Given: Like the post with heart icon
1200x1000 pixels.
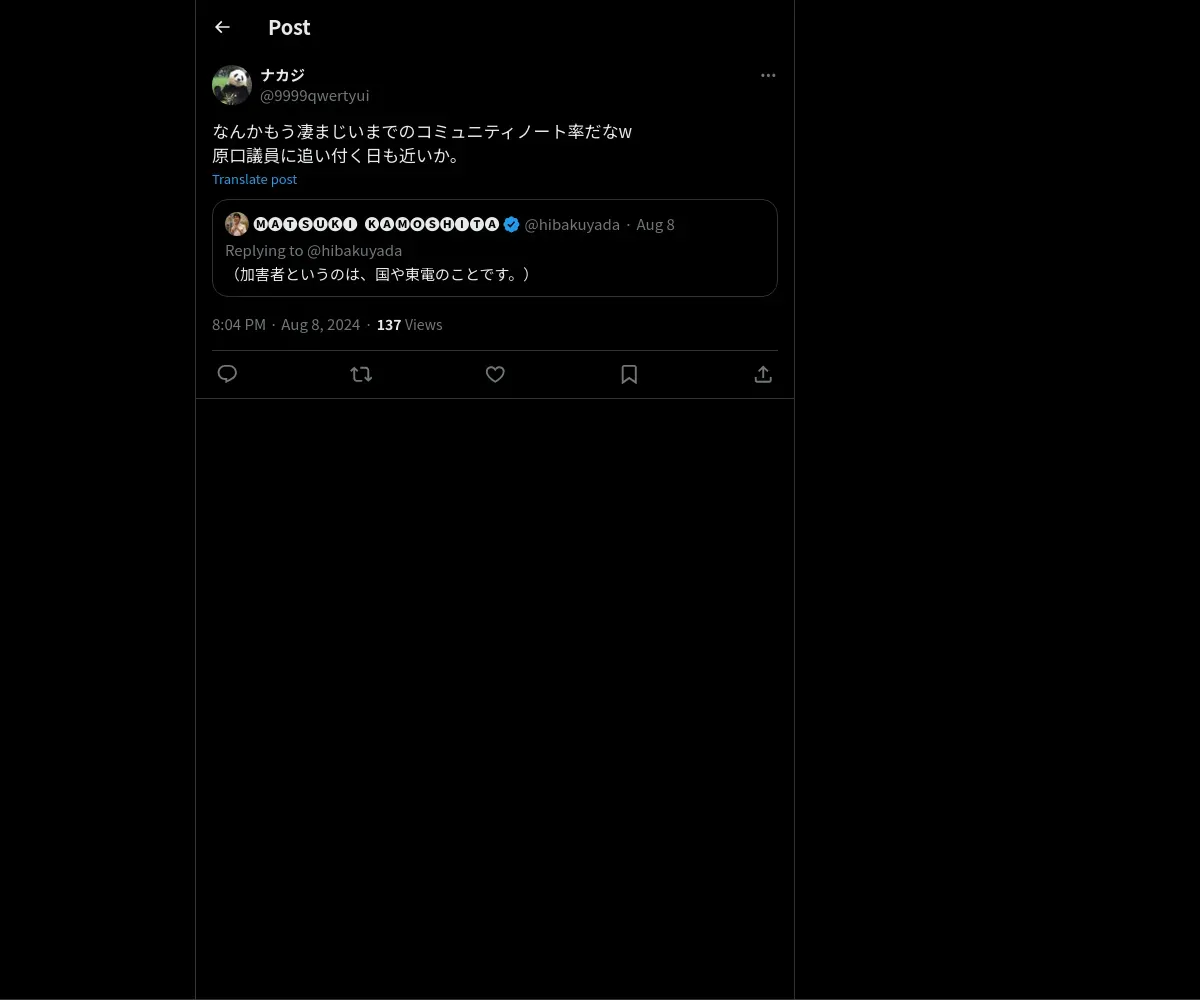Looking at the screenshot, I should point(495,374).
